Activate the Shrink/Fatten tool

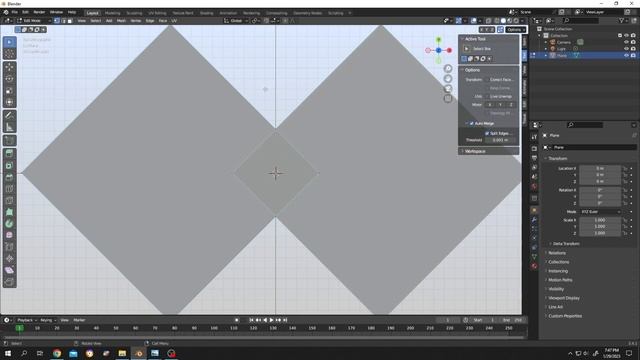(9, 259)
